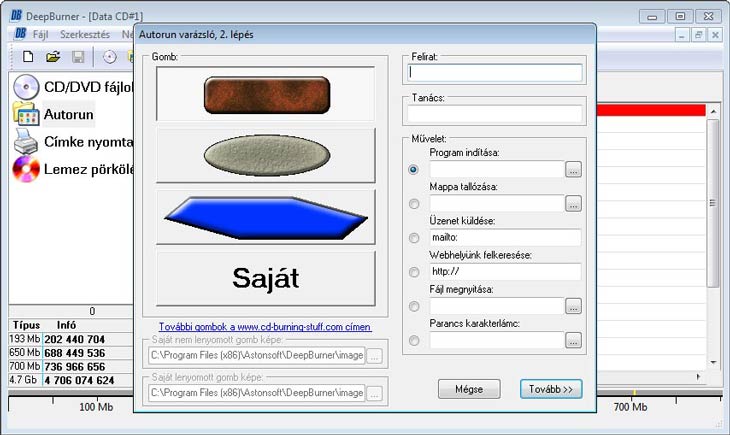Click the Címke nyomtatás sidebar label
Image resolution: width=730 pixels, height=435 pixels.
click(x=88, y=142)
